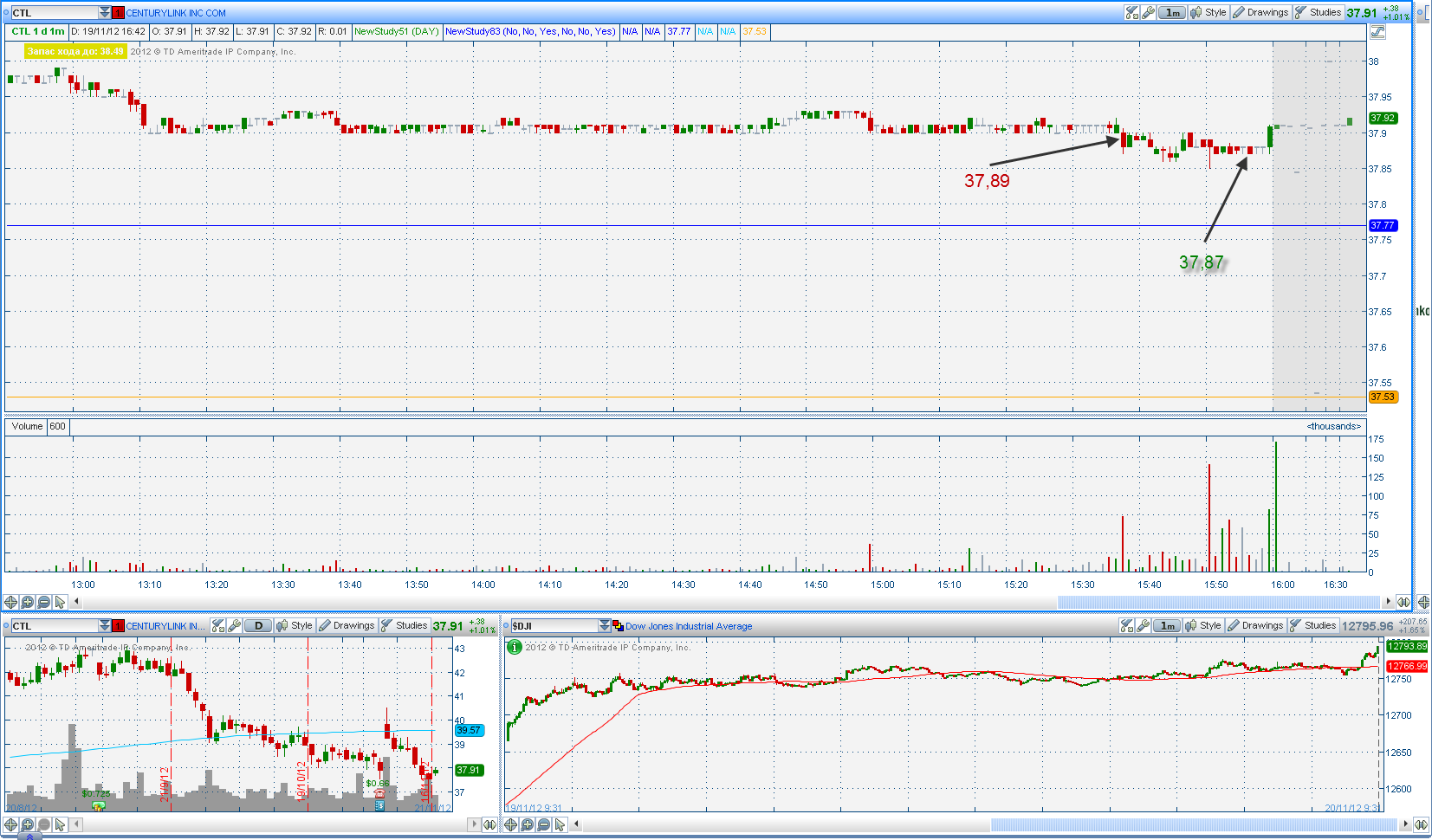Click the zoom in magnifier under the daily chart
This screenshot has height=840, width=1432.
(27, 824)
